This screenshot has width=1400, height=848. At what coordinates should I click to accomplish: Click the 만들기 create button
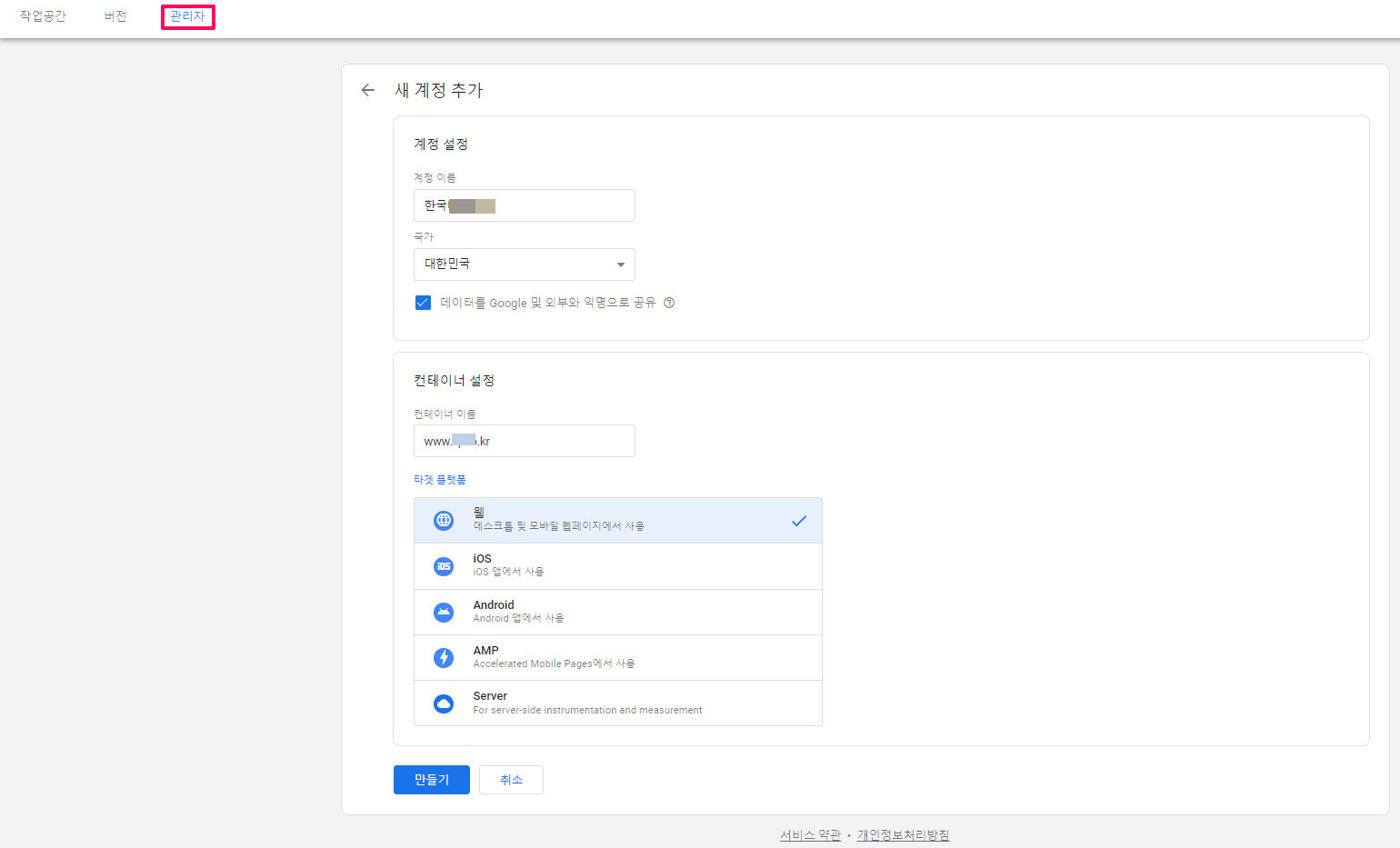coord(431,779)
